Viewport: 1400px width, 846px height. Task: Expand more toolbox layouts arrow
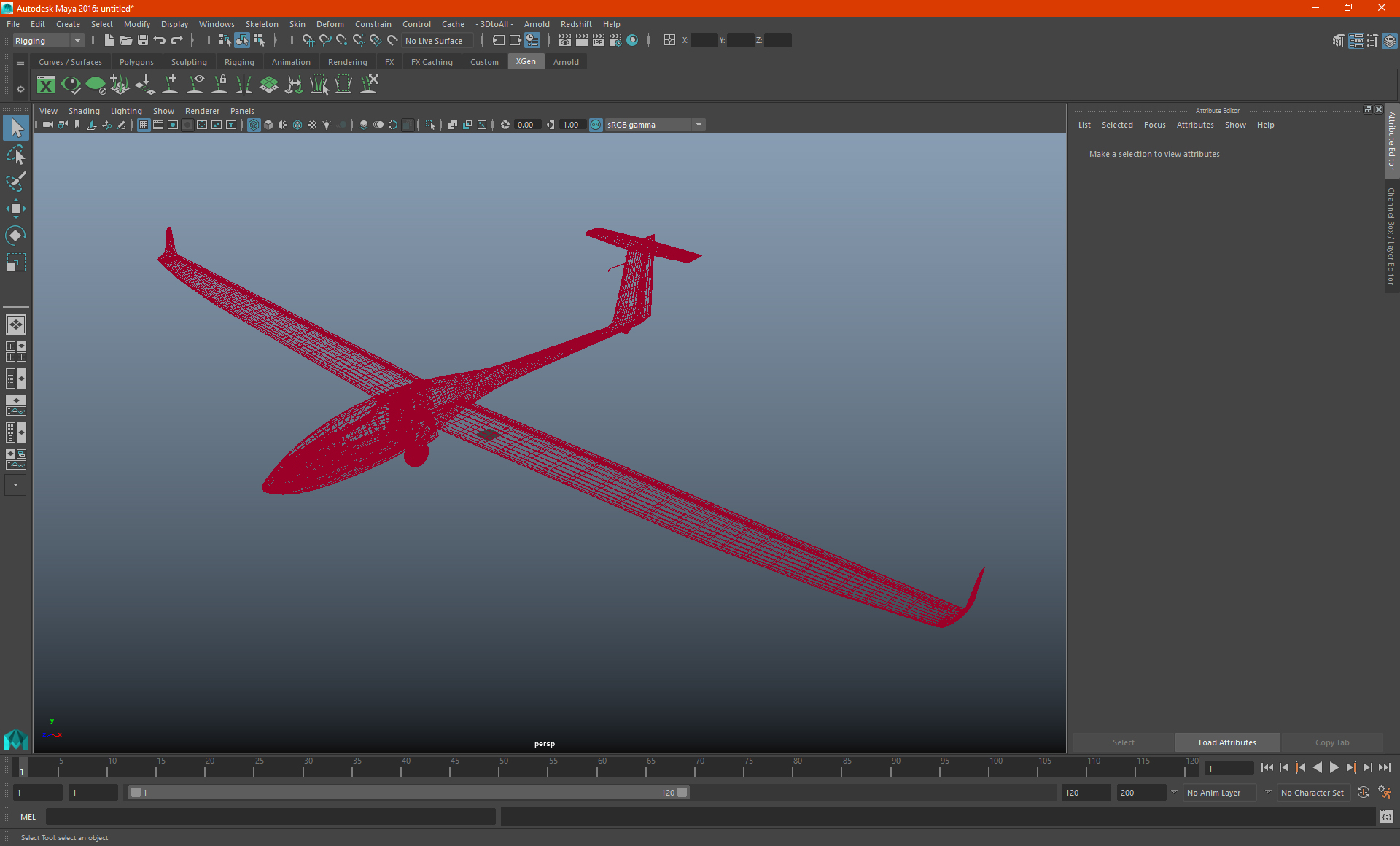click(x=15, y=485)
